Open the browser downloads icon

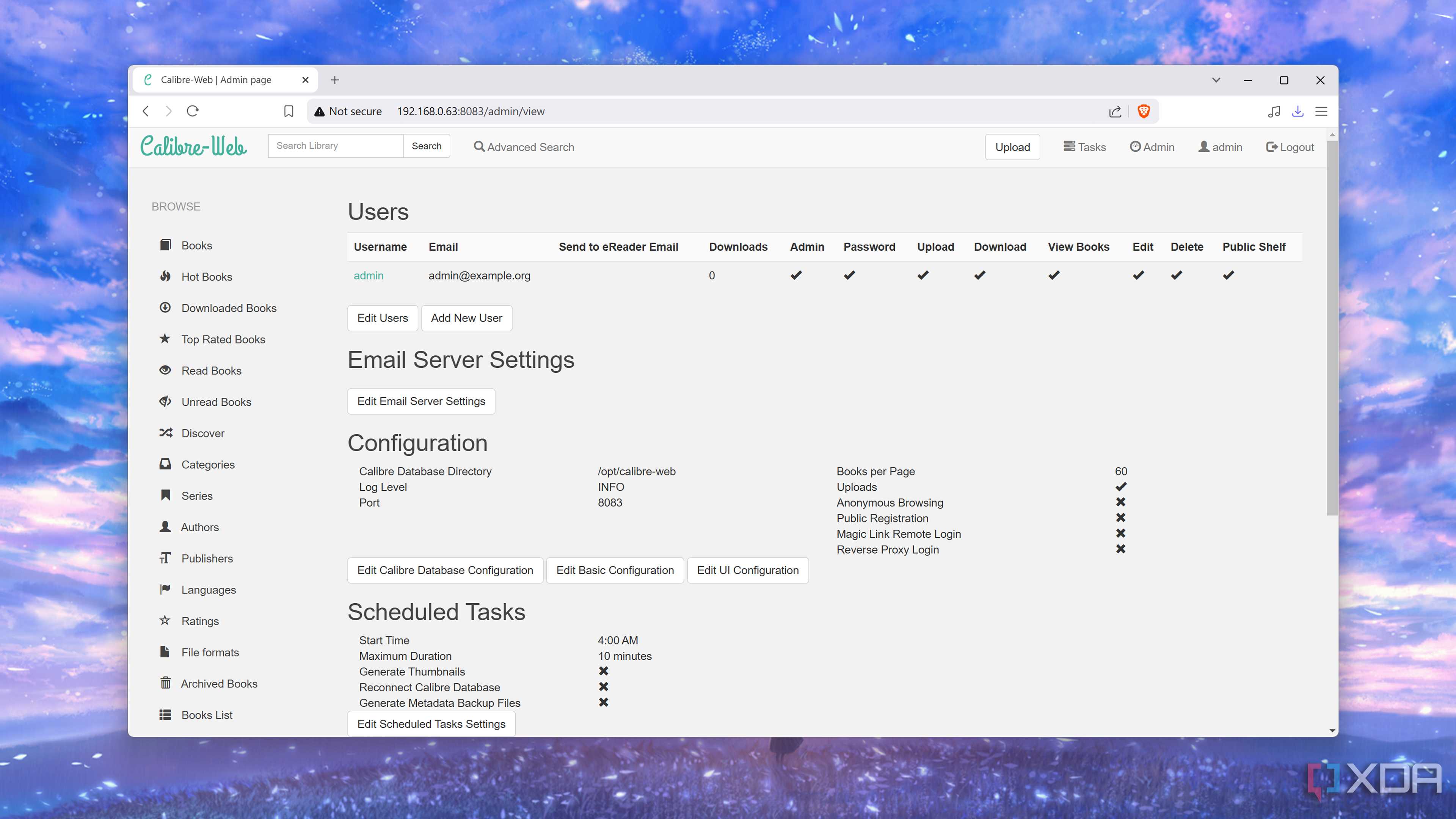point(1298,111)
